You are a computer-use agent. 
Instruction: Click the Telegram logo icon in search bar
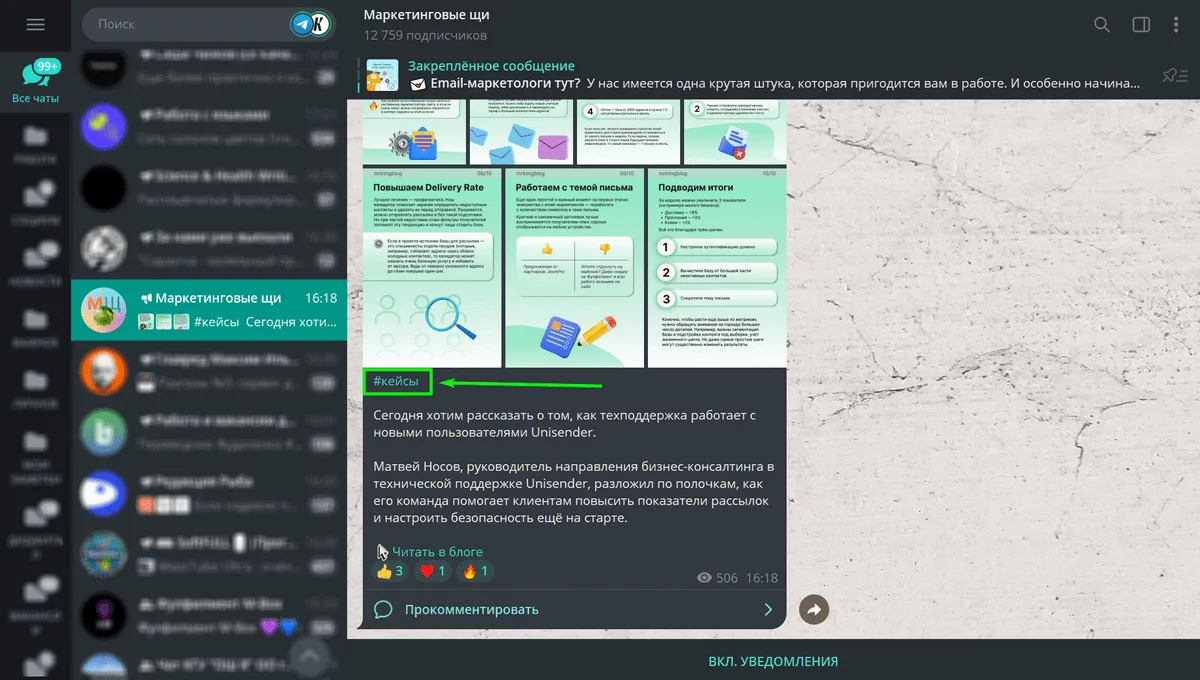[x=300, y=25]
